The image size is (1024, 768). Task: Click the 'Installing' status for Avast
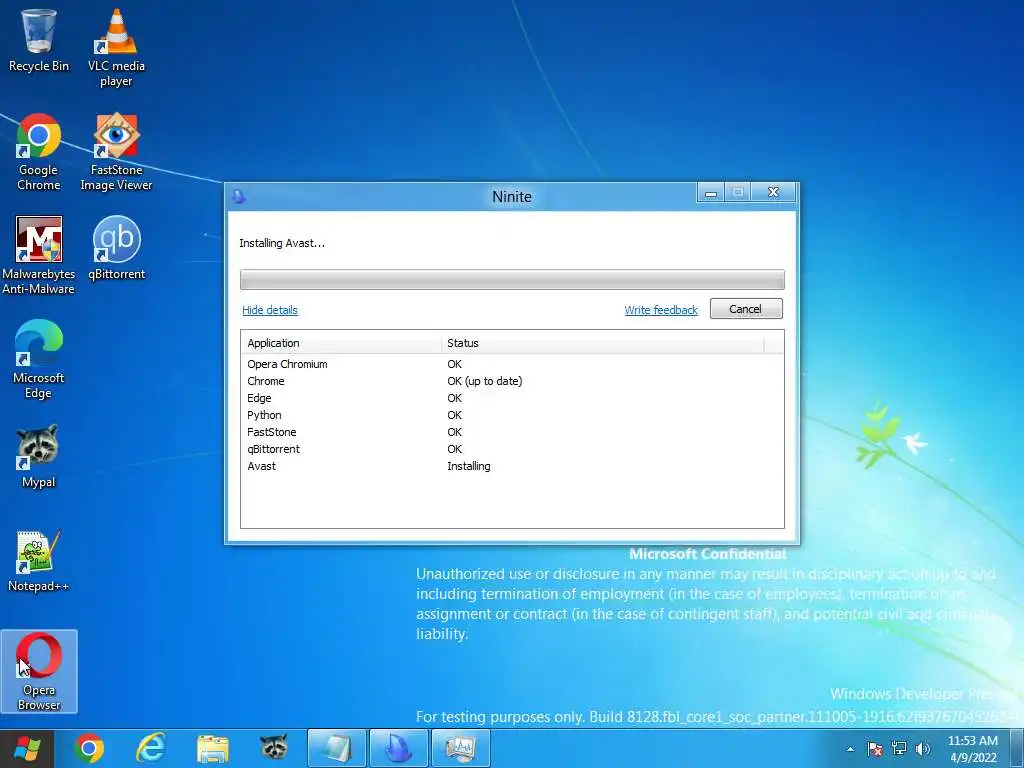coord(469,466)
